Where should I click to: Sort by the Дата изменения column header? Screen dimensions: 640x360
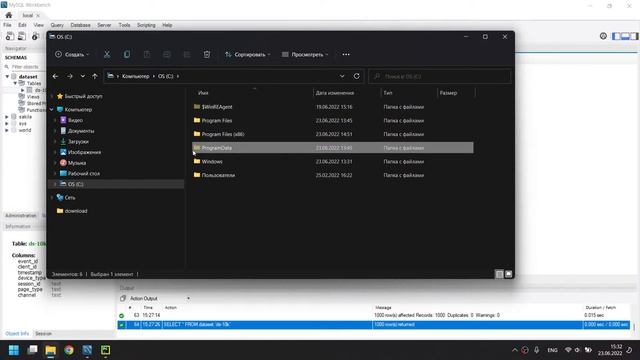(335, 93)
